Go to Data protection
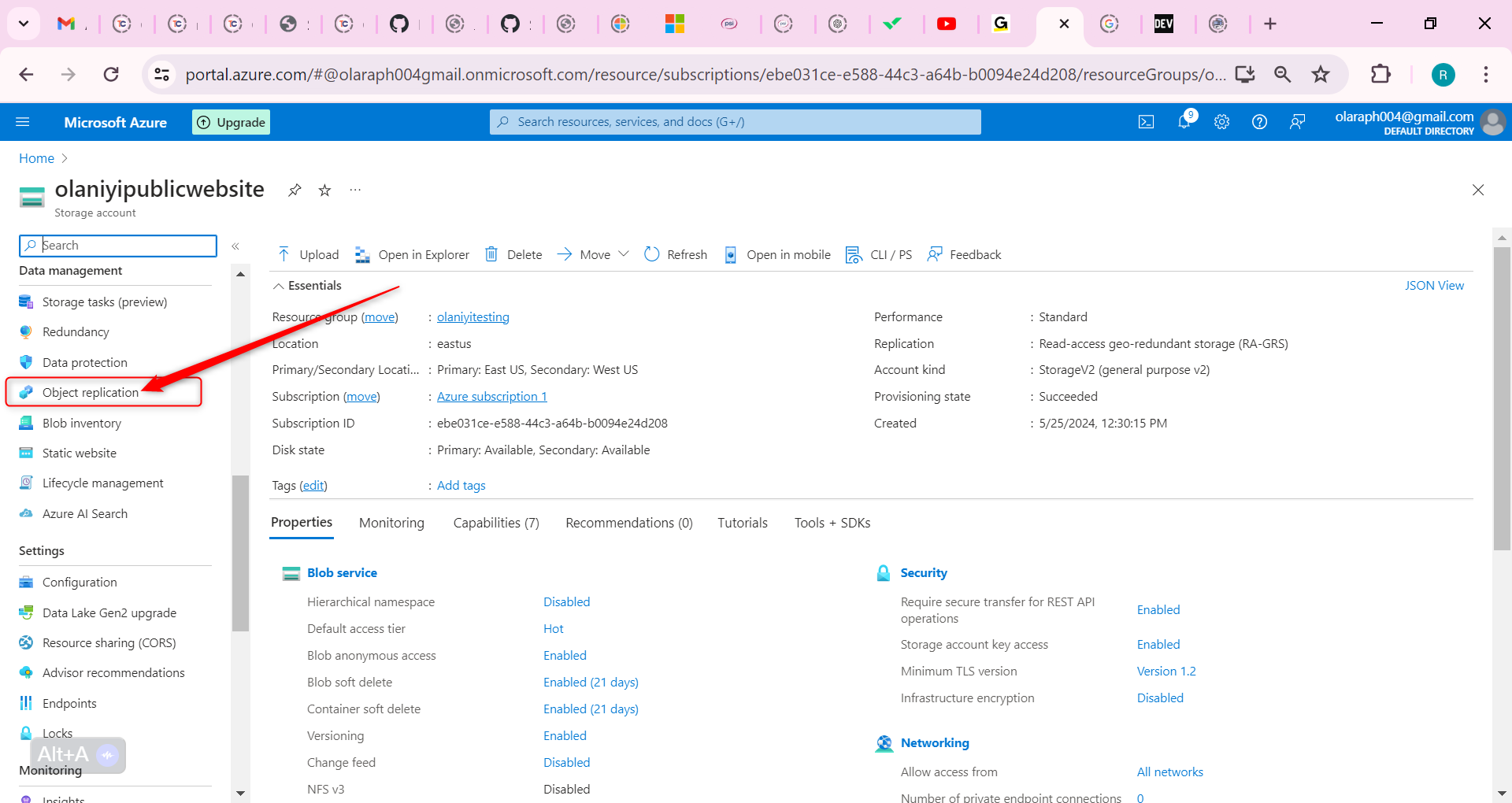 pyautogui.click(x=85, y=363)
